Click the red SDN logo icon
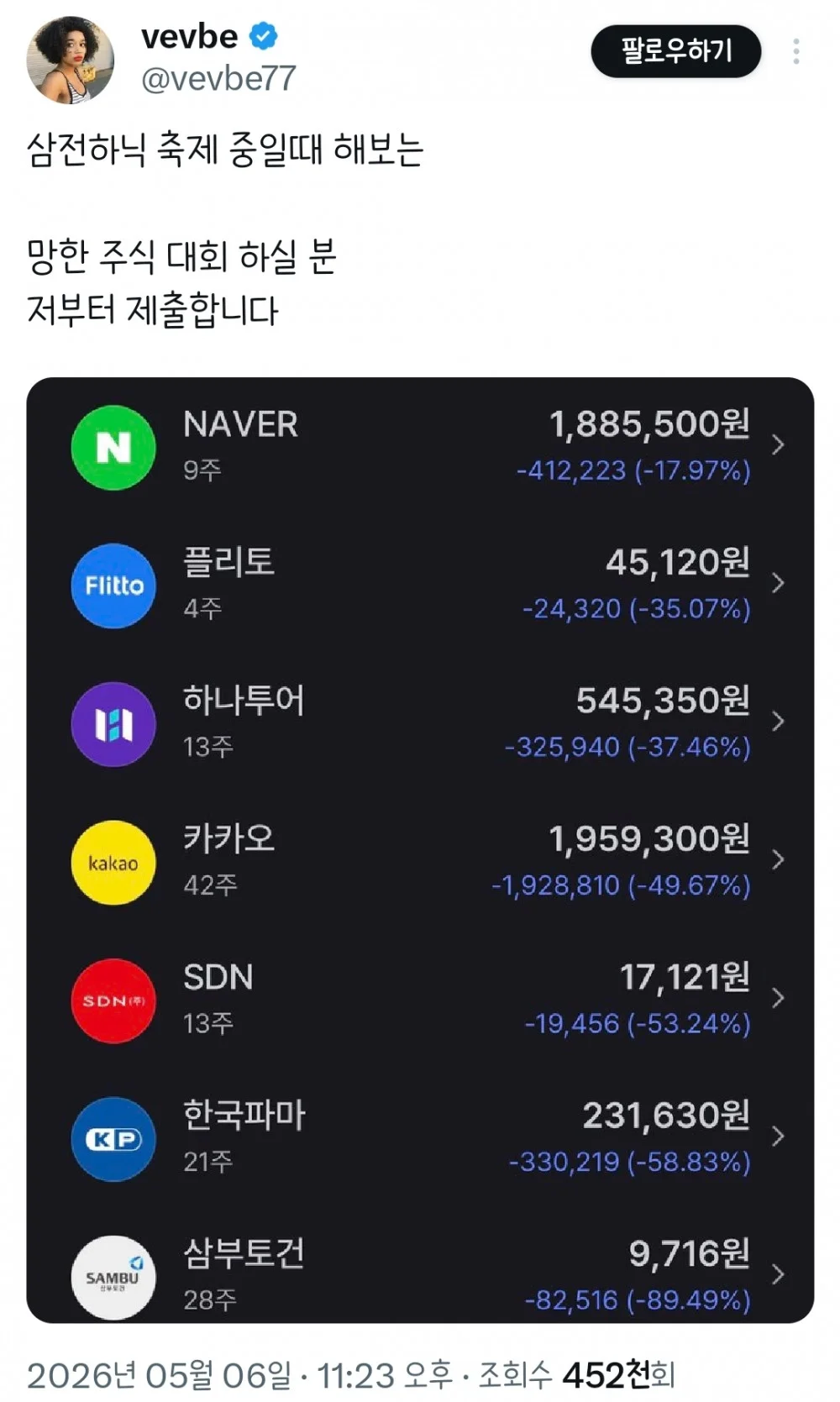 tap(113, 1001)
